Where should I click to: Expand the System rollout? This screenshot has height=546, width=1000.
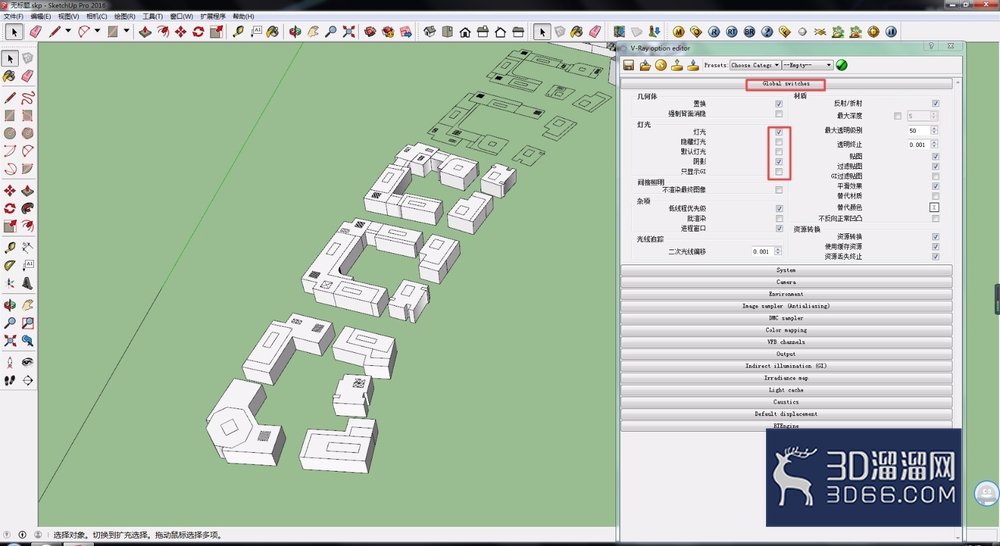pyautogui.click(x=786, y=270)
